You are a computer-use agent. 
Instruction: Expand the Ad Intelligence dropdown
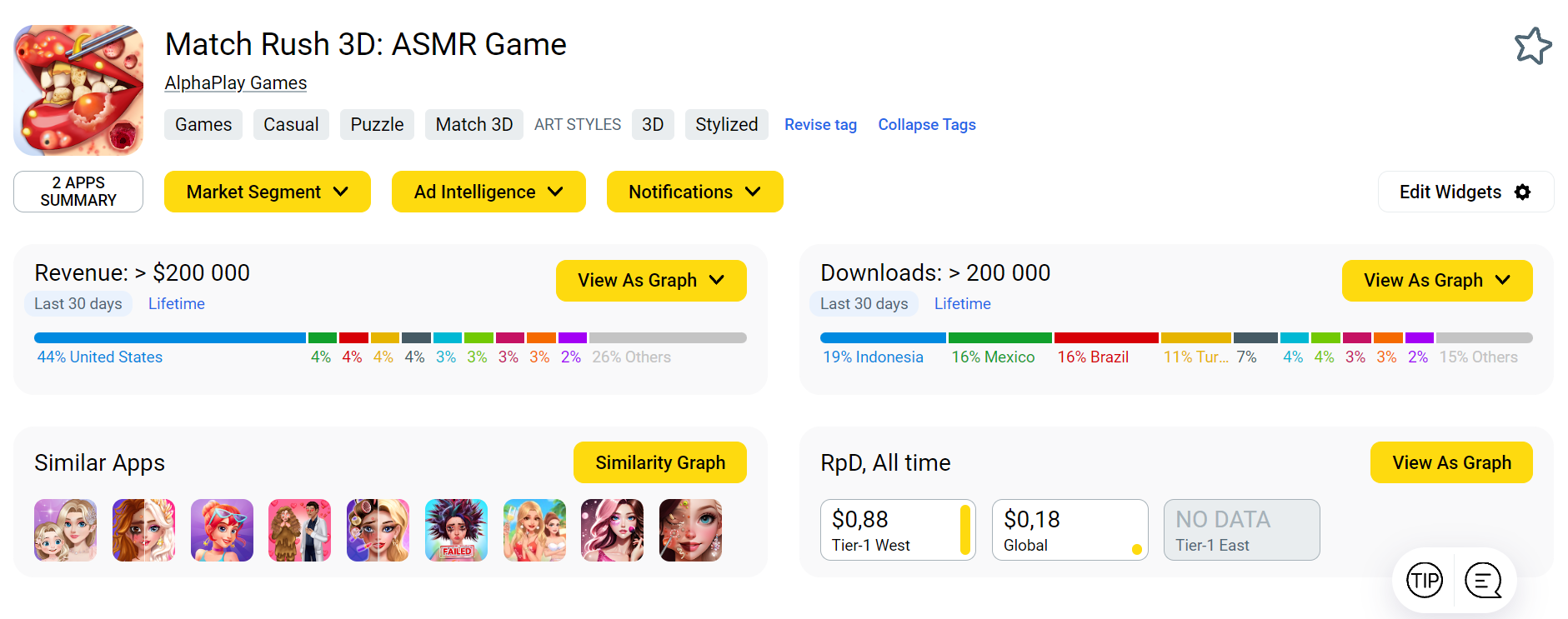pyautogui.click(x=488, y=192)
